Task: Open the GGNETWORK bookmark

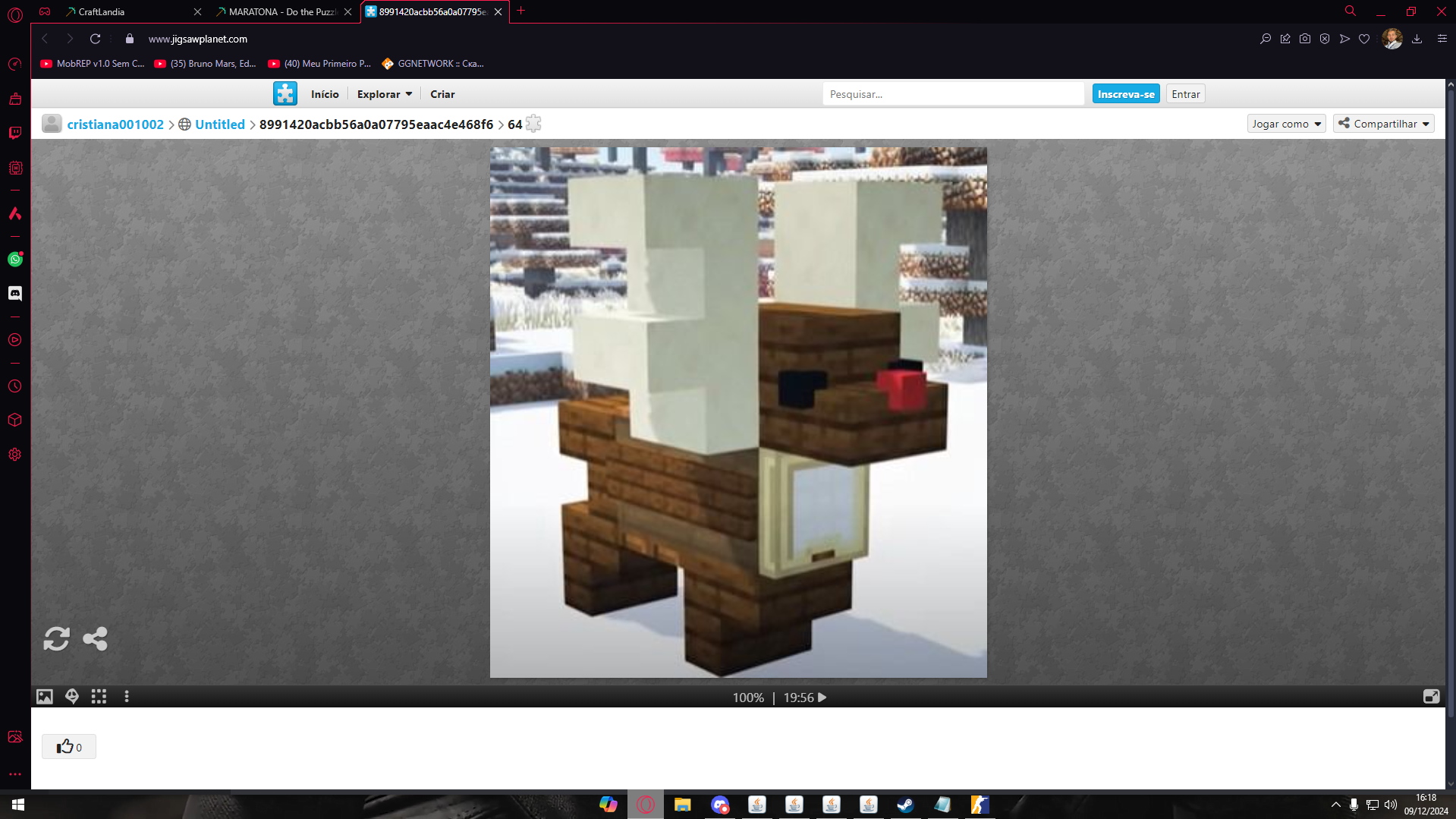Action: point(432,64)
